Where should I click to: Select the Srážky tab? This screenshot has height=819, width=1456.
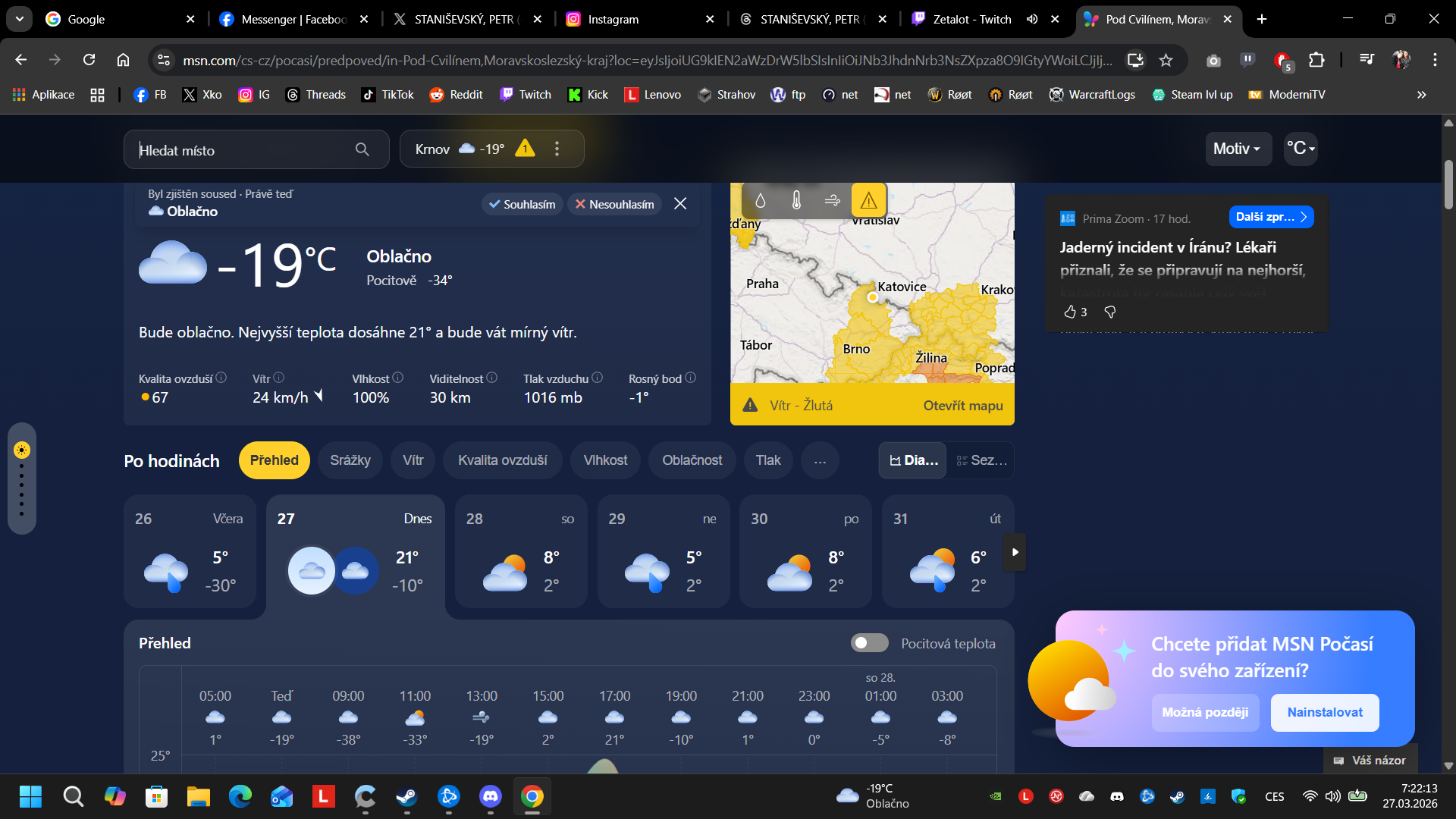tap(350, 460)
